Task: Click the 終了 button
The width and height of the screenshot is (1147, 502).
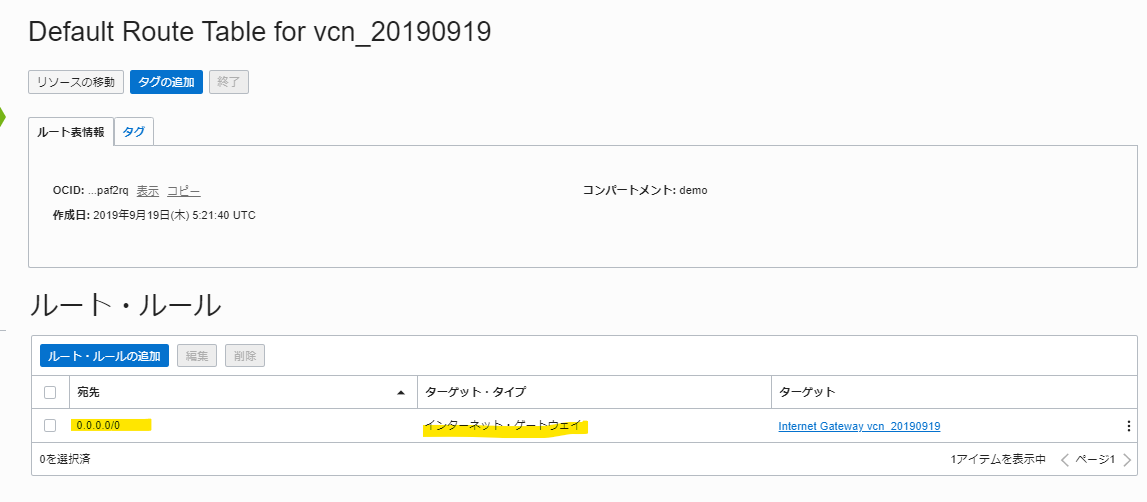Action: point(228,82)
